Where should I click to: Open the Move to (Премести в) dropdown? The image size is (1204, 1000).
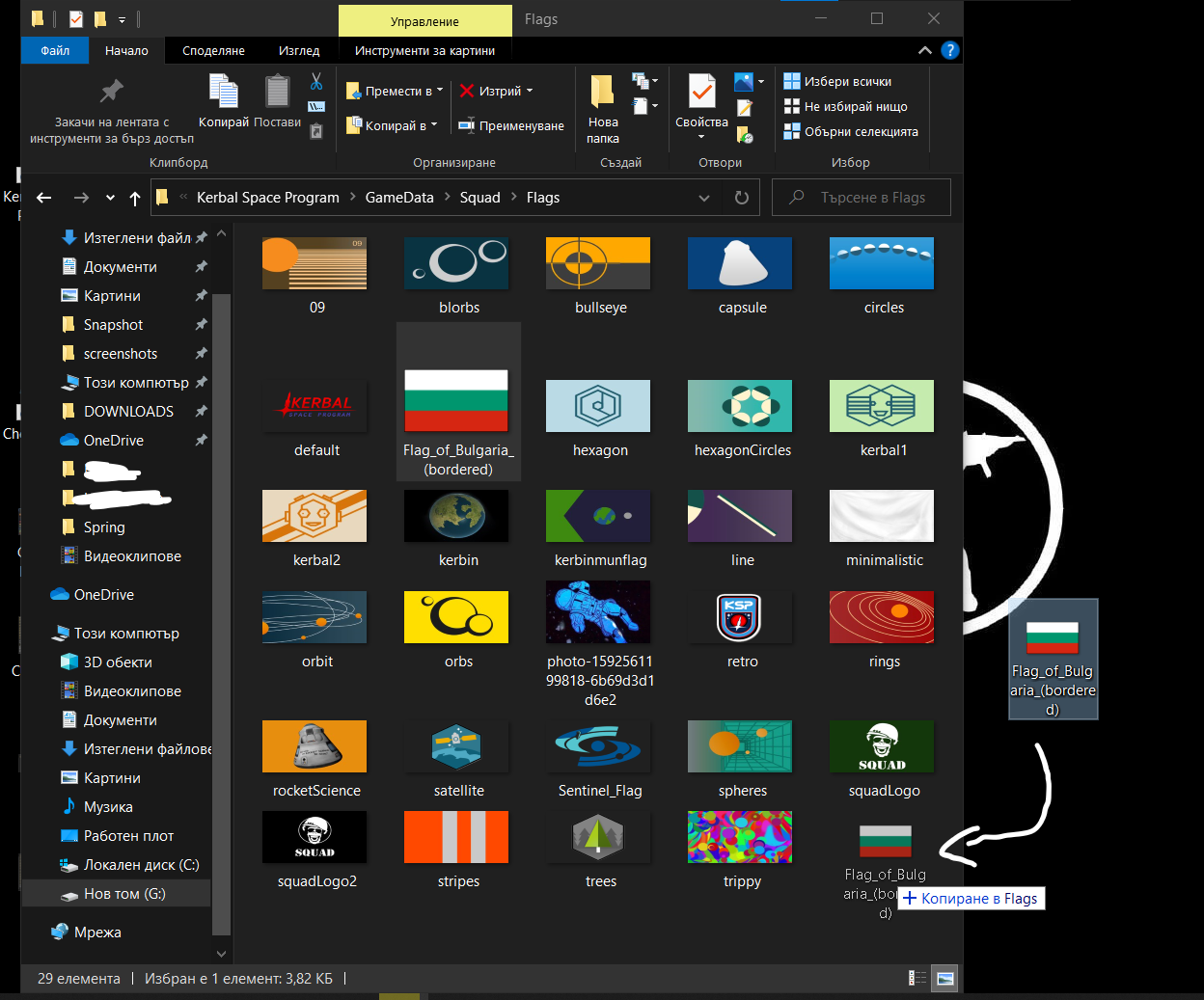(x=396, y=91)
